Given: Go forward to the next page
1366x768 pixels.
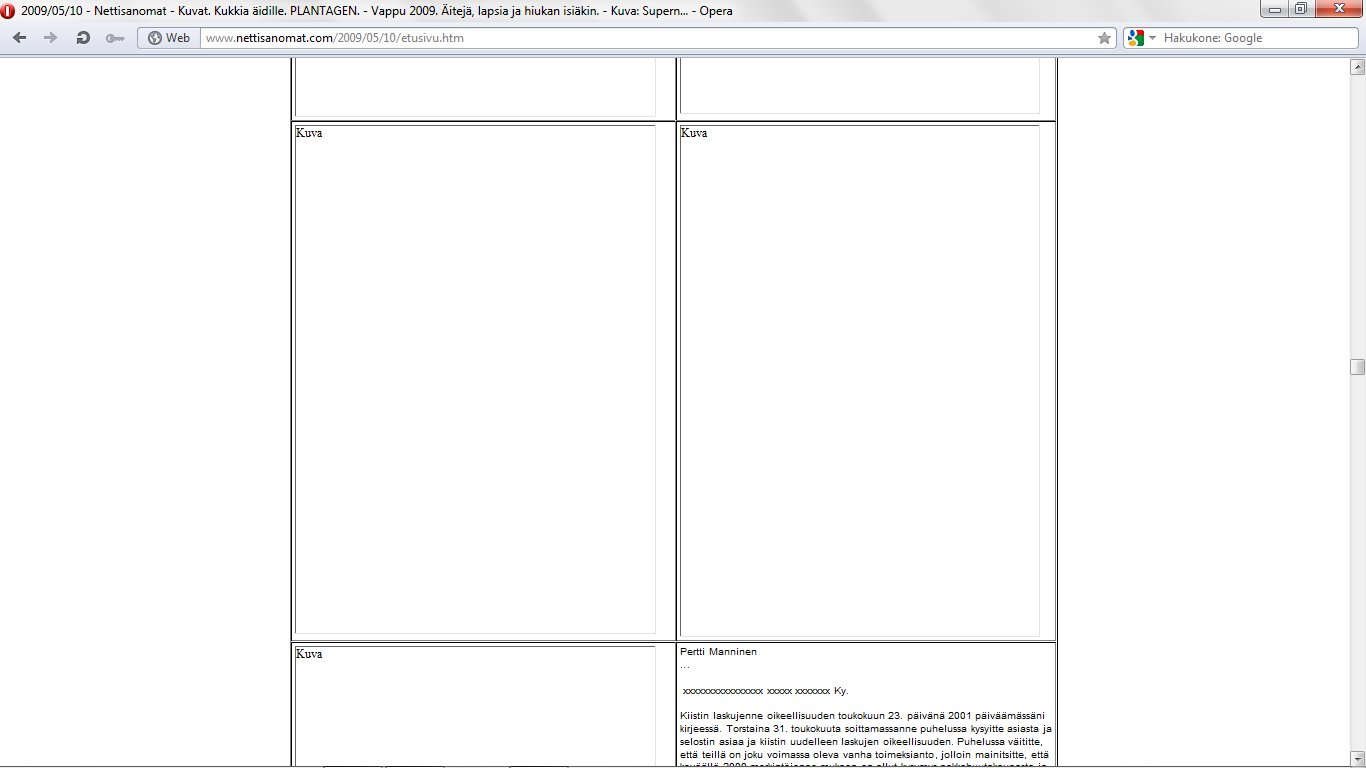Looking at the screenshot, I should click(x=51, y=38).
